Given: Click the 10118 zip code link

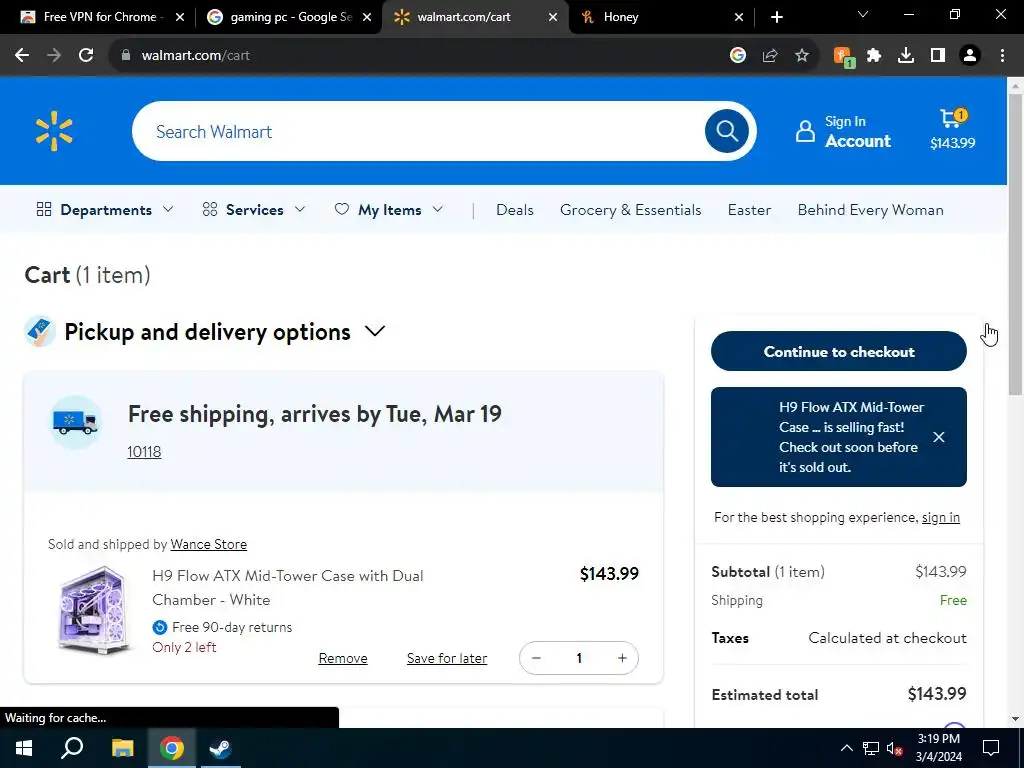Looking at the screenshot, I should (144, 451).
